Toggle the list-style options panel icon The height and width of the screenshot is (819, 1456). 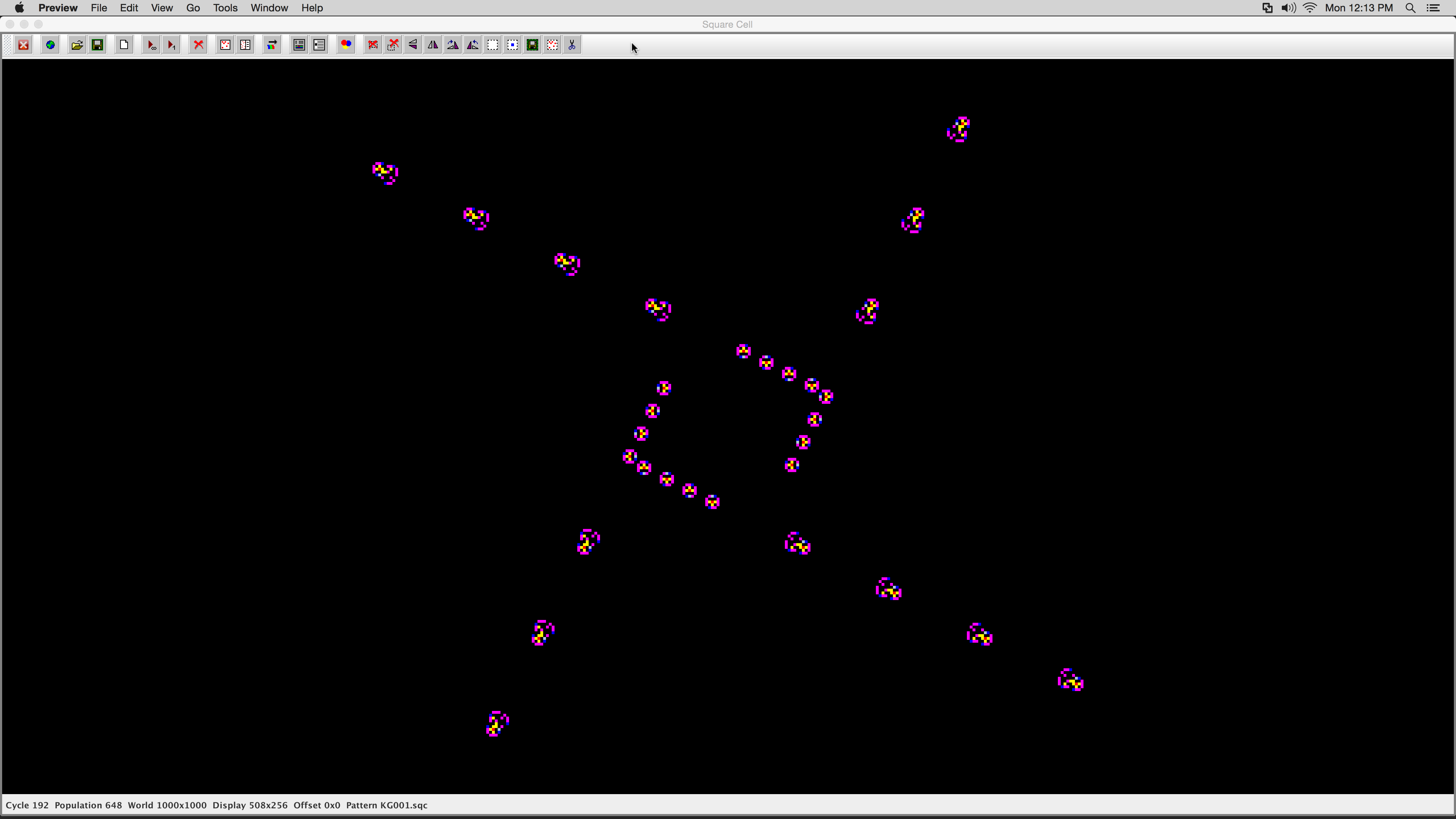[x=319, y=45]
